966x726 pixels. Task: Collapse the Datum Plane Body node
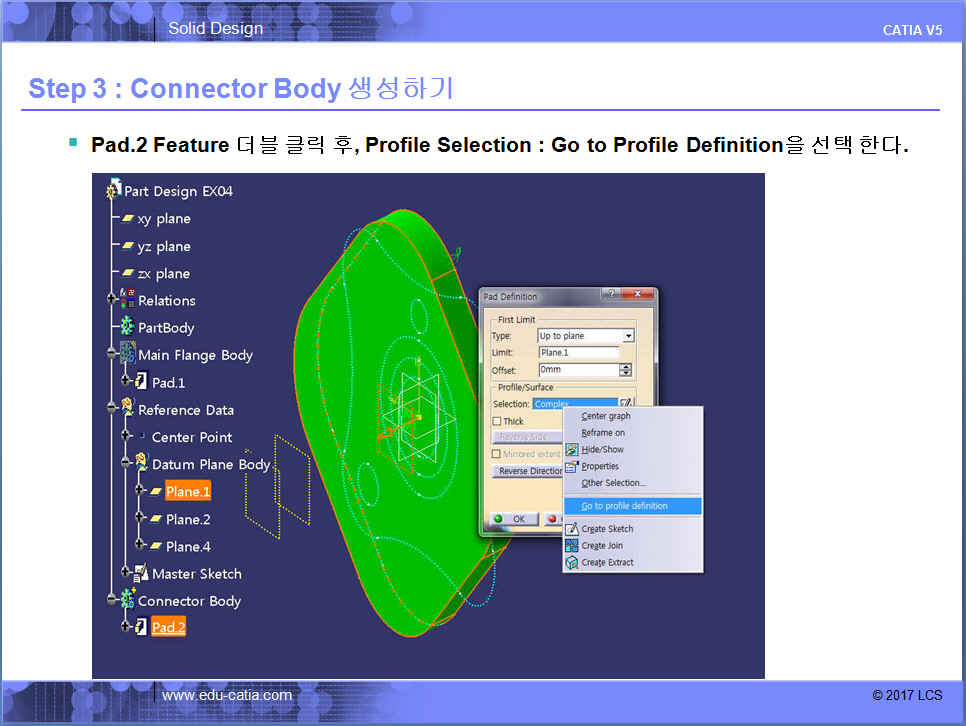(x=126, y=464)
